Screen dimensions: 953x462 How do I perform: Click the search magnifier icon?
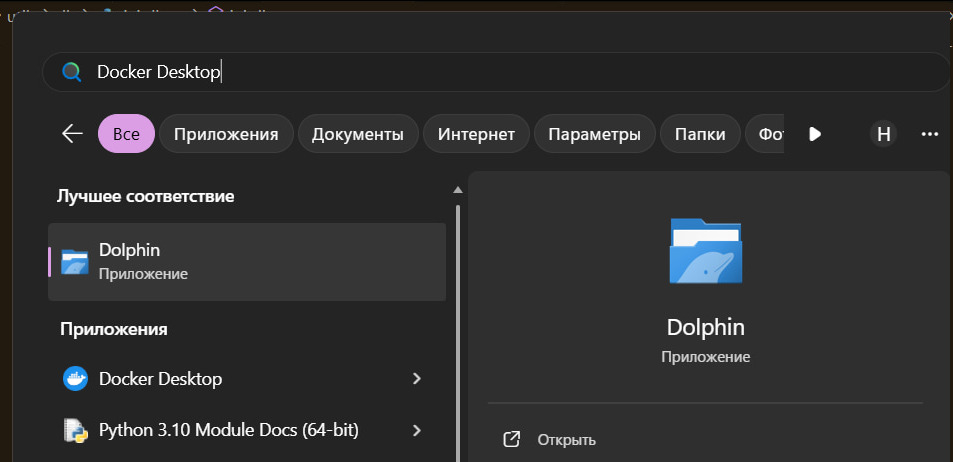[x=71, y=72]
